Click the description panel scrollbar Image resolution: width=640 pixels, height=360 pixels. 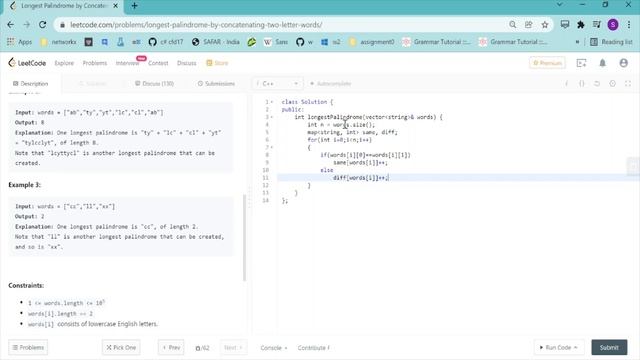pos(244,238)
